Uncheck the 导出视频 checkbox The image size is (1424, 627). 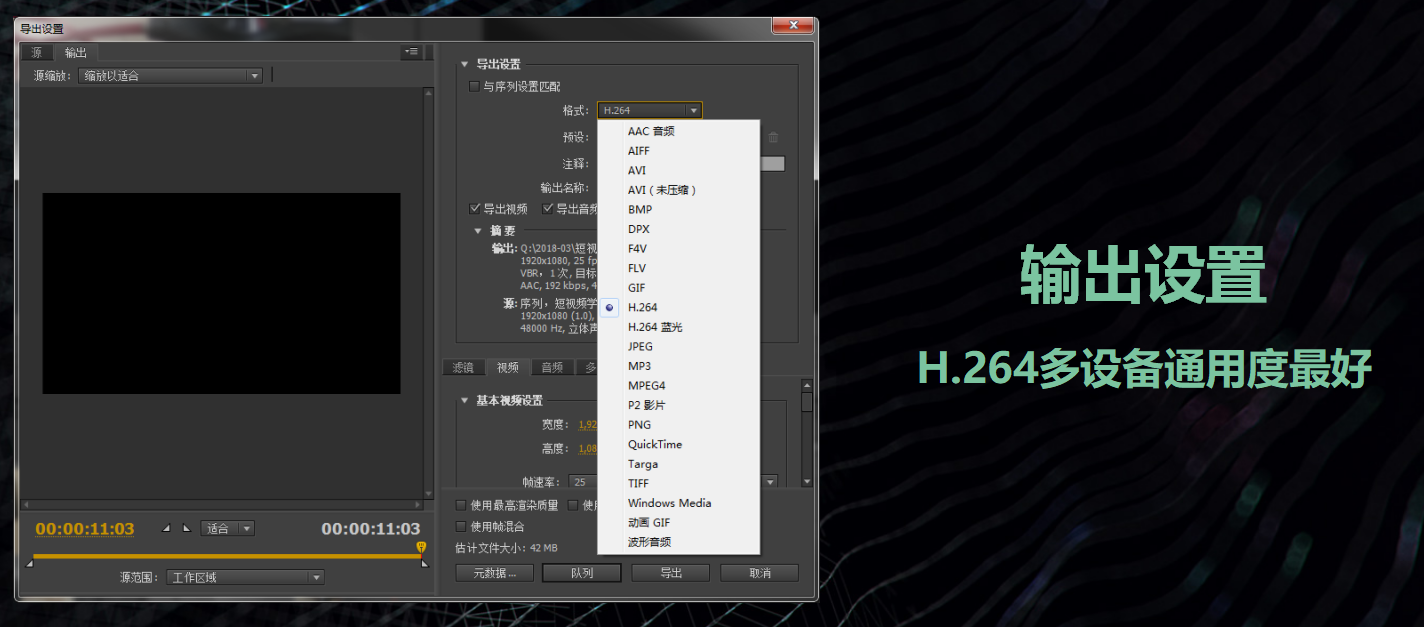coord(474,208)
